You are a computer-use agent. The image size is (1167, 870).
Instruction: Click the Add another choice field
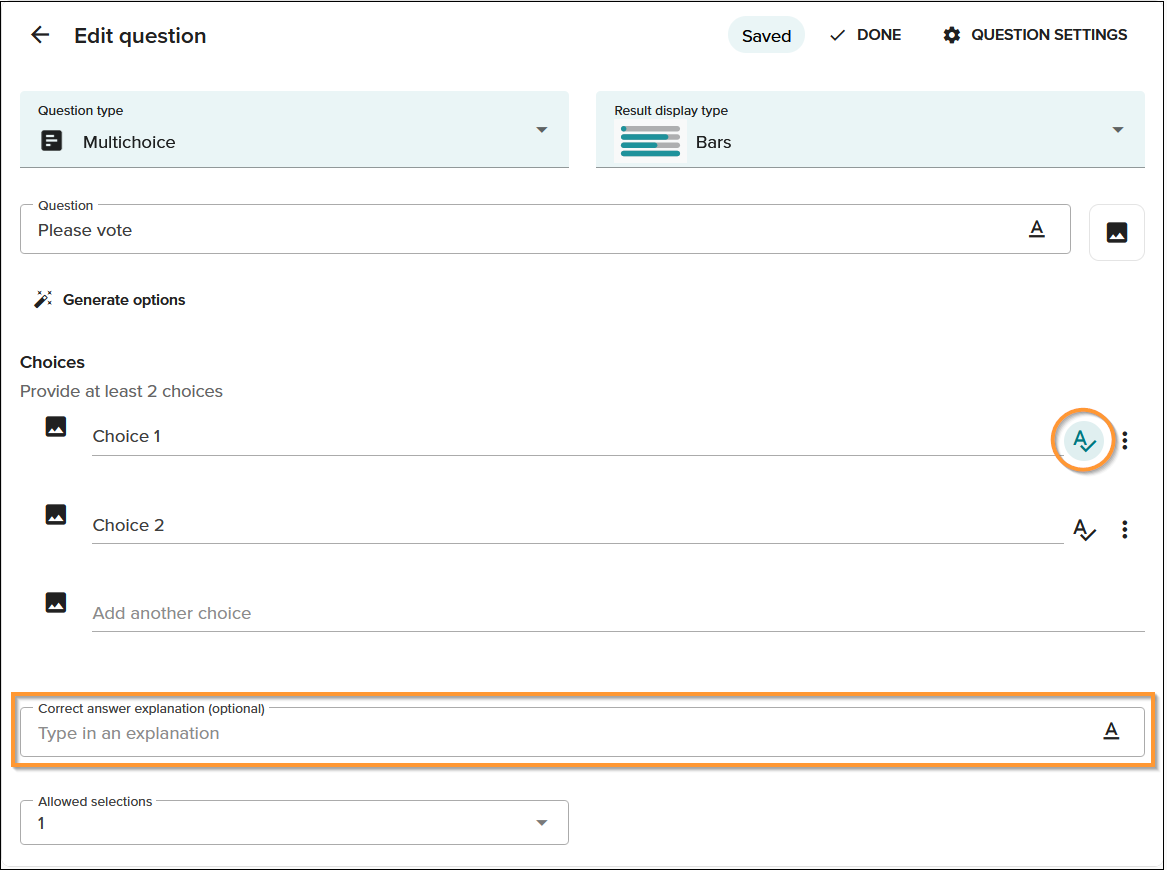[x=618, y=612]
